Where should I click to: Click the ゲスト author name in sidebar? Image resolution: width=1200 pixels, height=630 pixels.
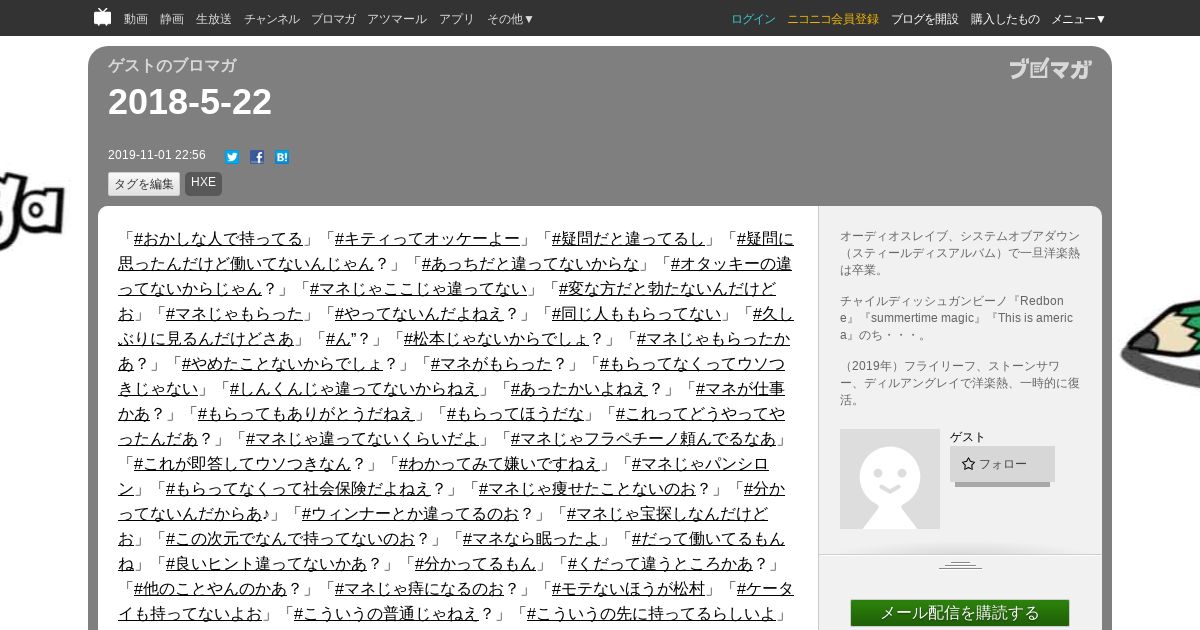tap(967, 437)
